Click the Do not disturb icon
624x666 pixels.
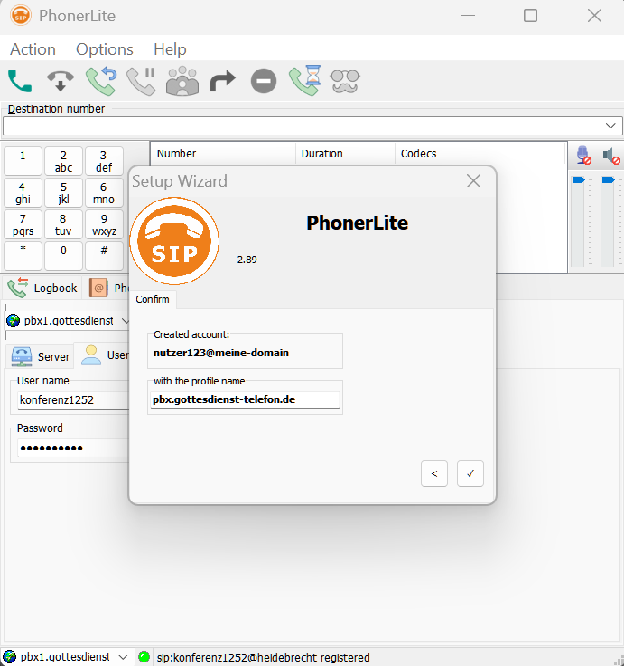pyautogui.click(x=263, y=81)
